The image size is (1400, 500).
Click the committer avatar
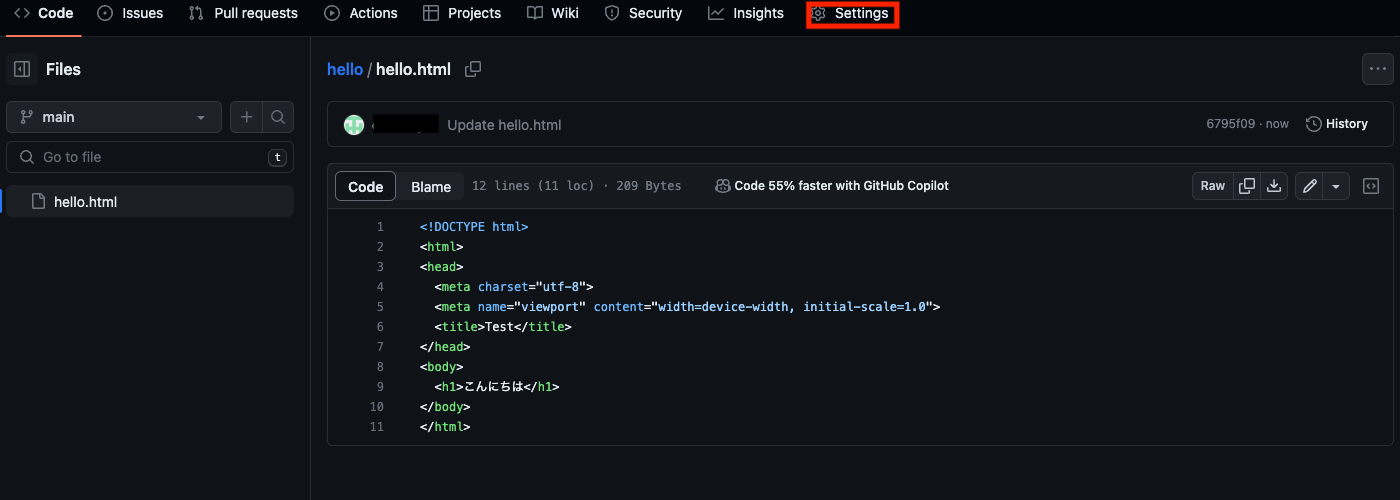point(354,125)
